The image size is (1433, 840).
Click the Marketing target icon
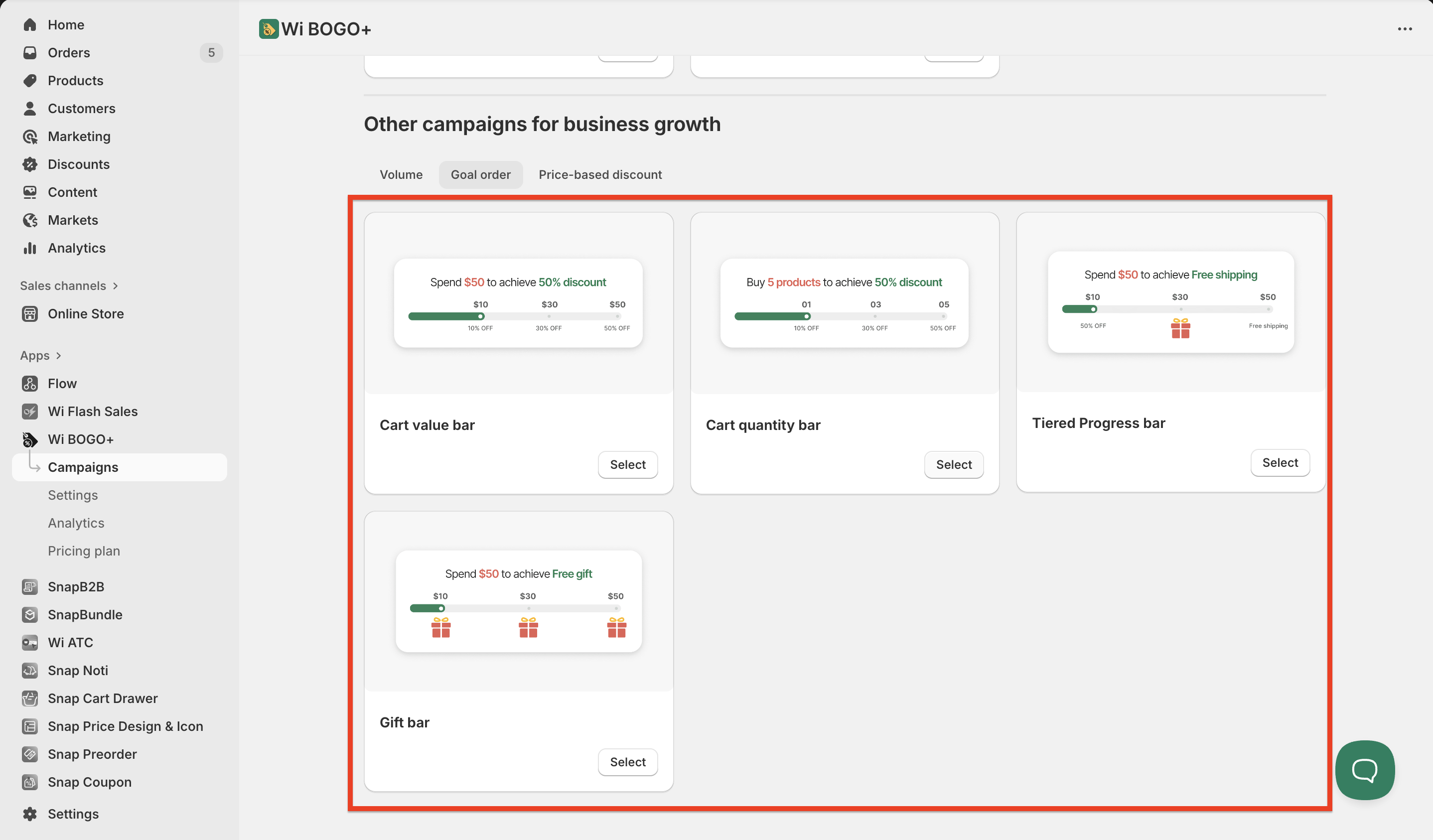point(29,137)
